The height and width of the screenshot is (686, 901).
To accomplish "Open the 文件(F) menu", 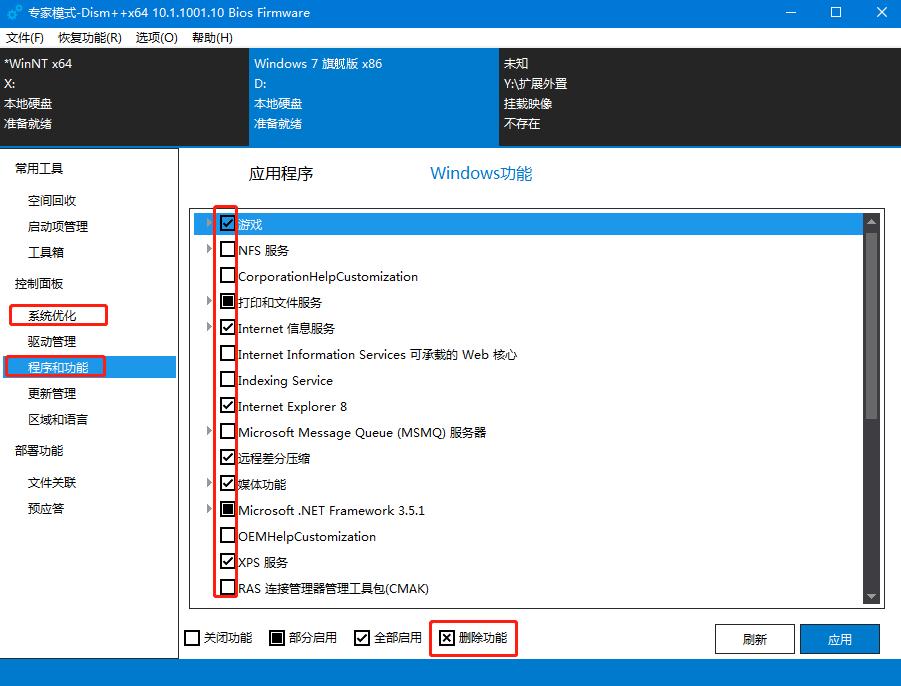I will [x=24, y=37].
